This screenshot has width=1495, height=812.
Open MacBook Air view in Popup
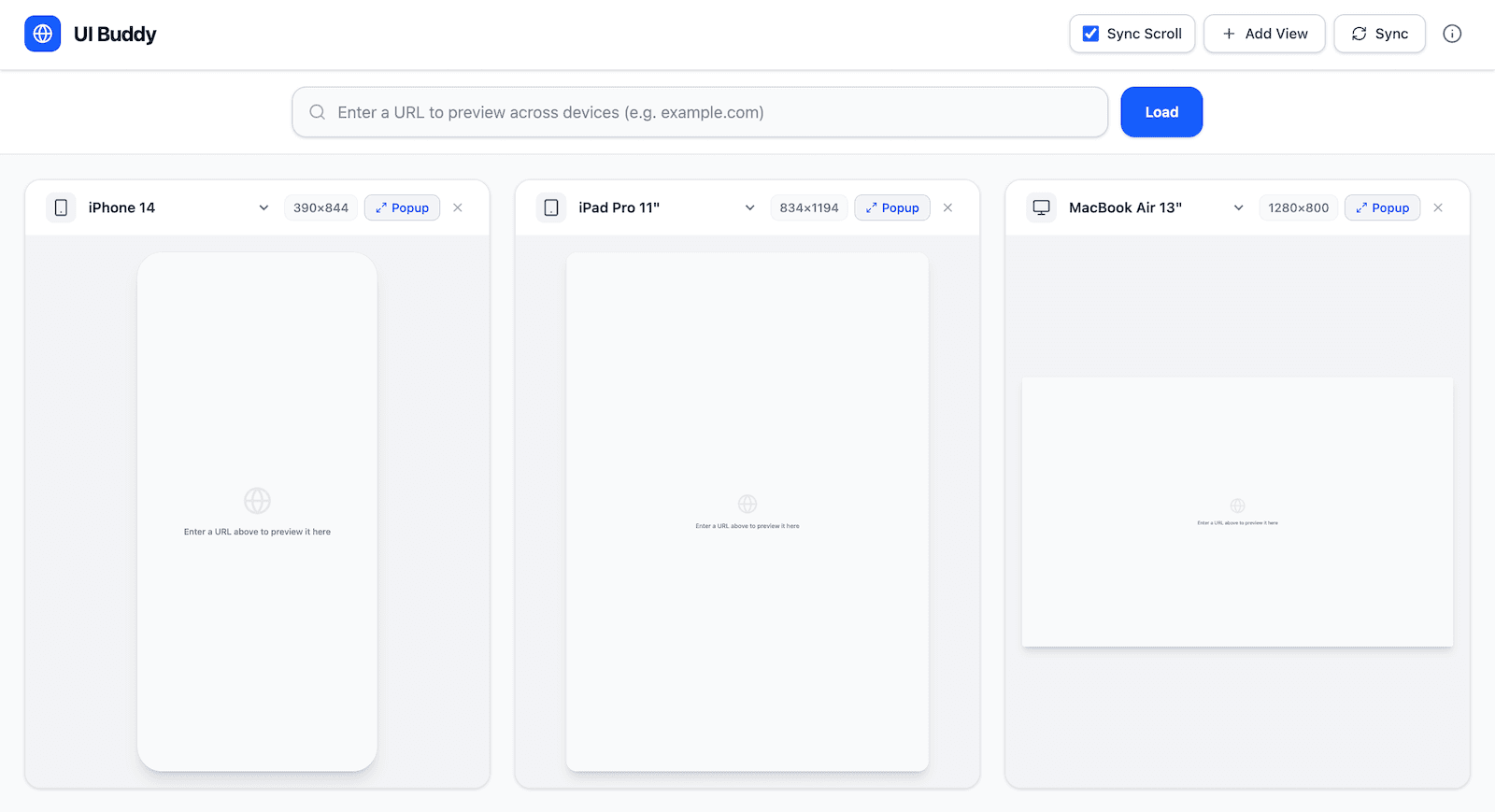(1382, 207)
